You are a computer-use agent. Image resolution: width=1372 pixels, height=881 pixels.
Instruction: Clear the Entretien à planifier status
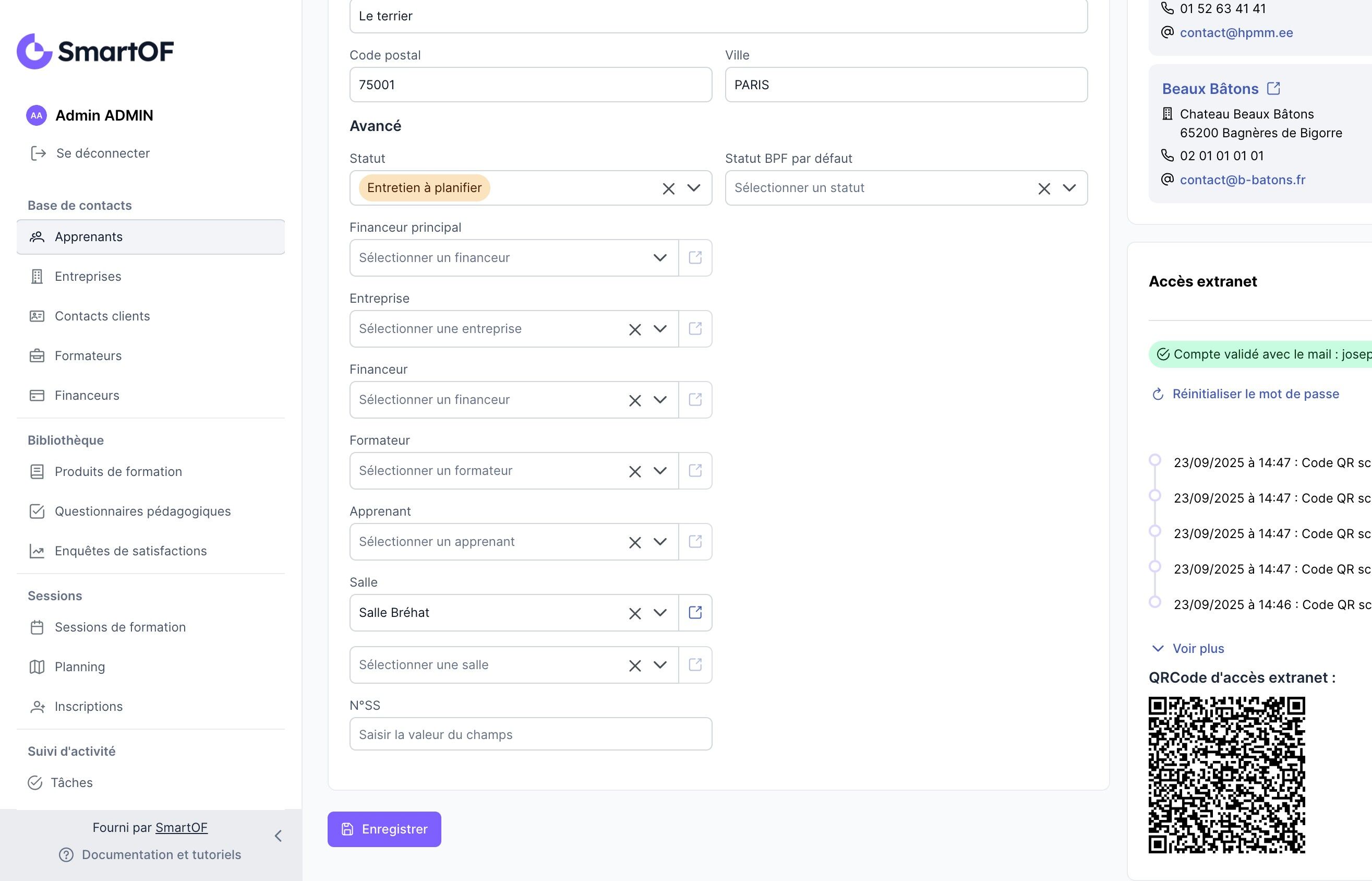point(668,188)
